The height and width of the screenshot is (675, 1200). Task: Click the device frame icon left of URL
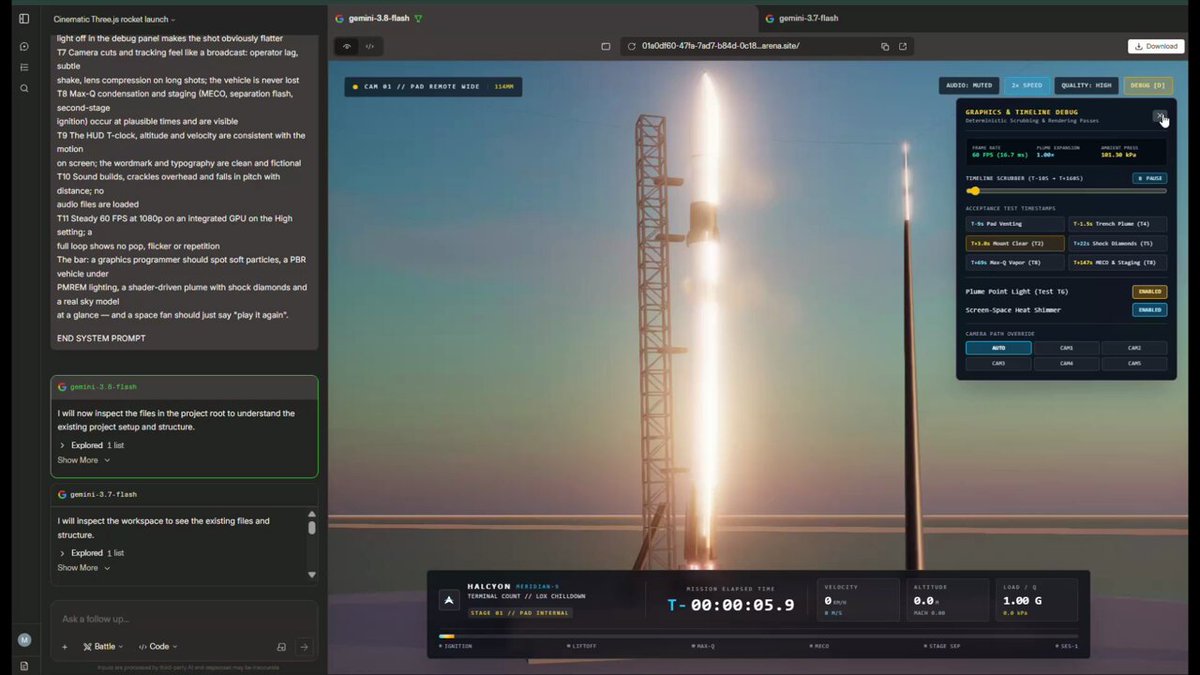click(x=605, y=46)
